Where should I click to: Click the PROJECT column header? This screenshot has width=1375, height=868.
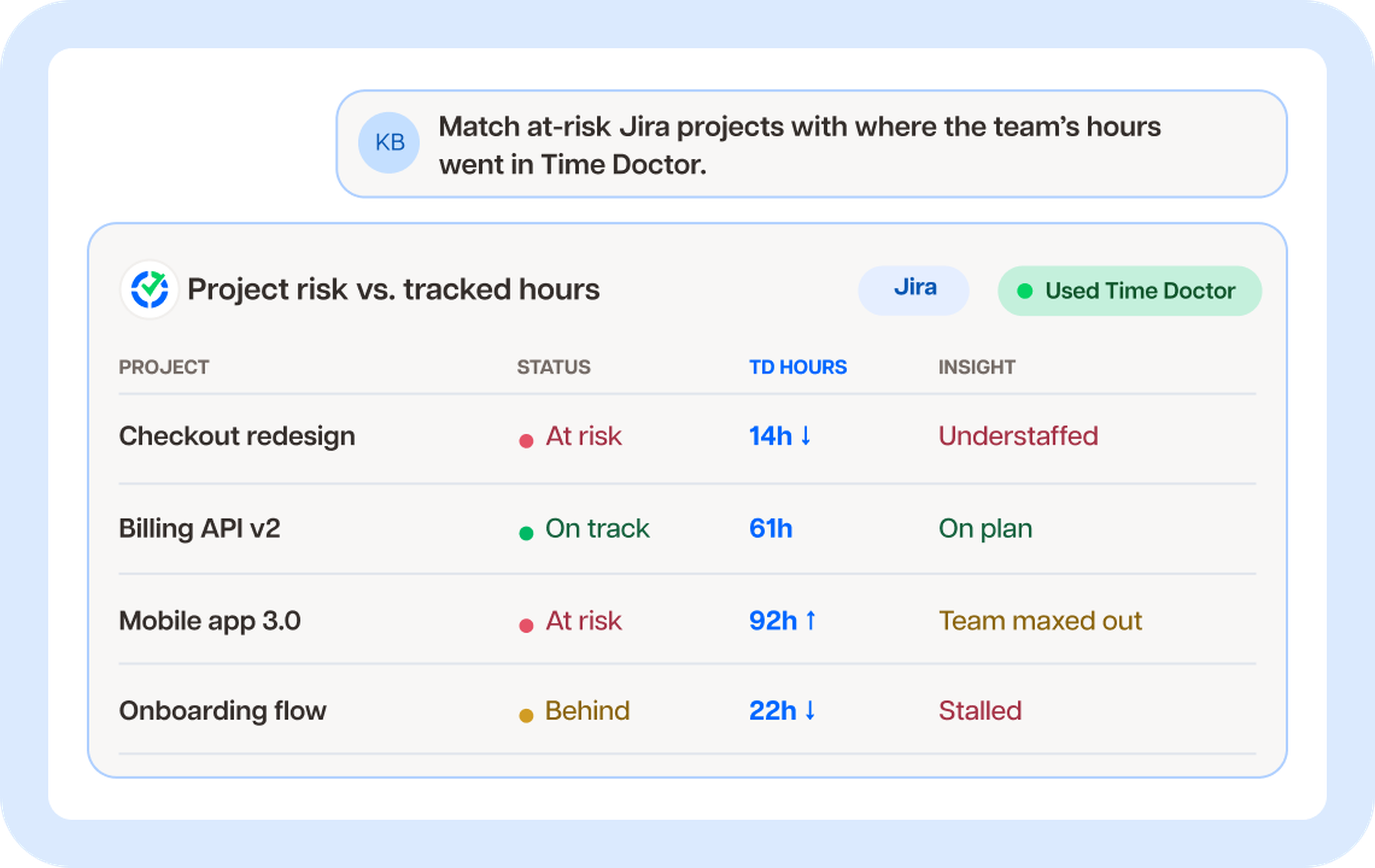point(164,367)
